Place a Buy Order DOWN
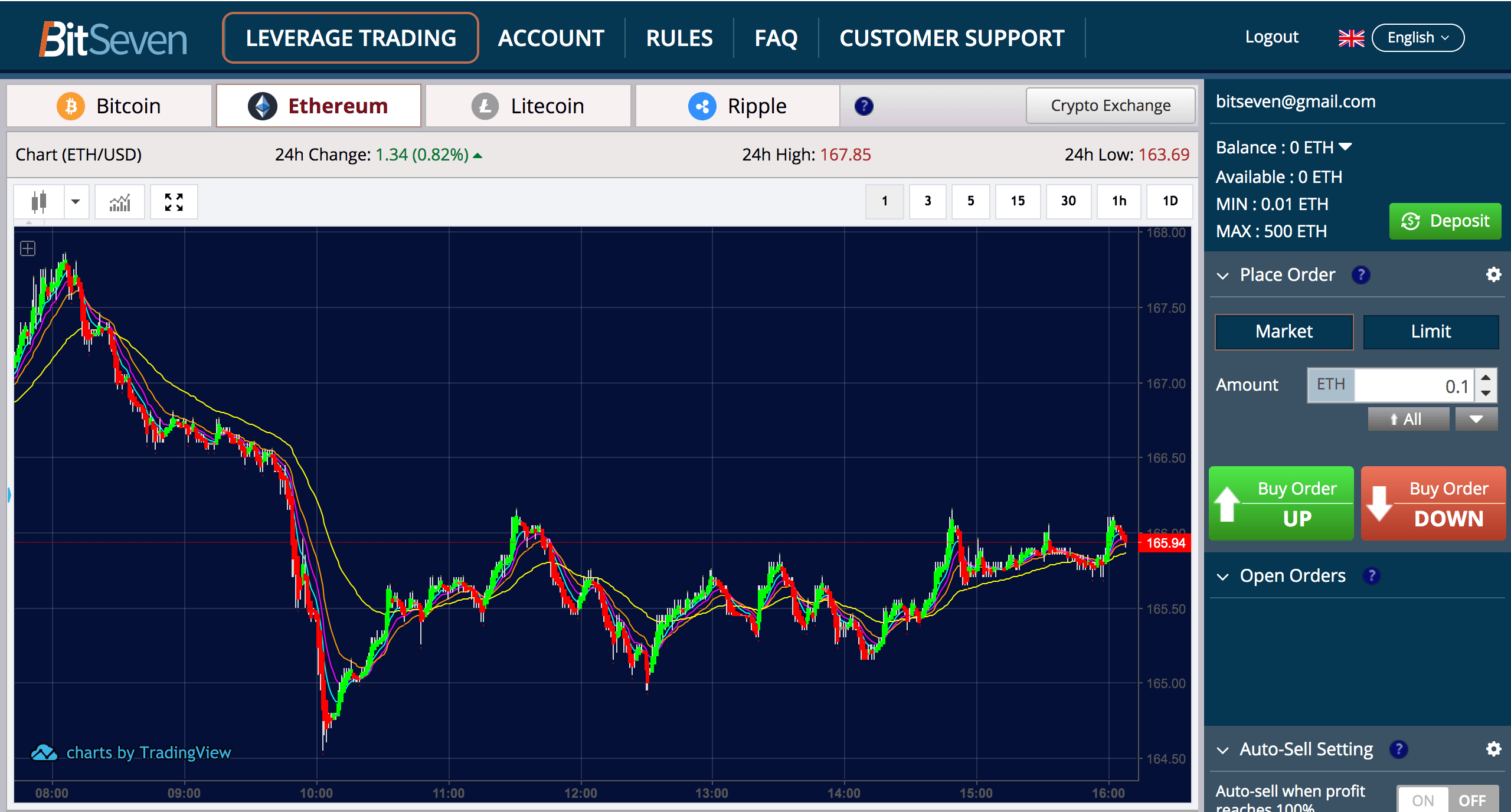This screenshot has width=1511, height=812. coord(1434,503)
